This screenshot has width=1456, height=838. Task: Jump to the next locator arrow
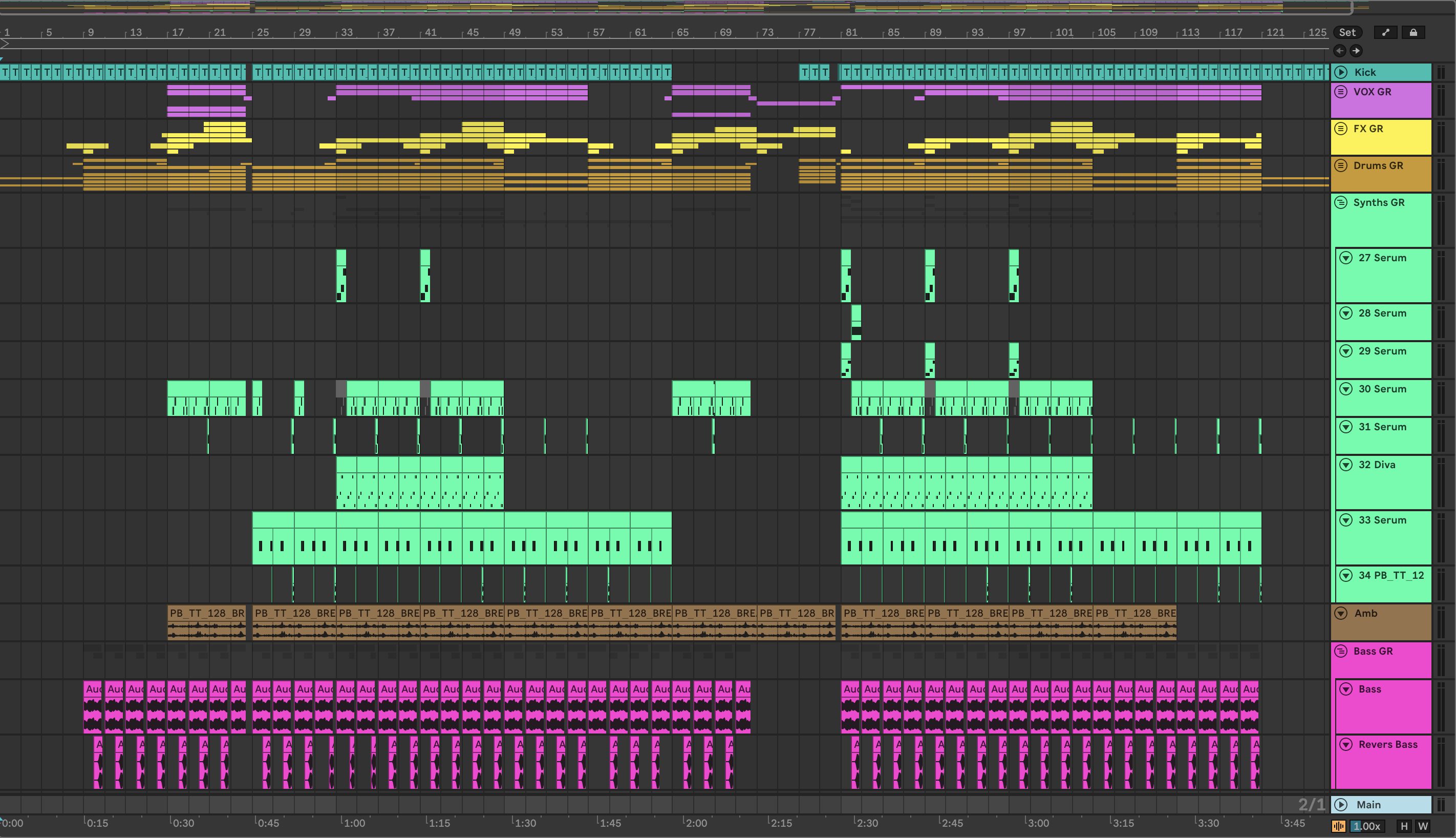pos(1356,51)
